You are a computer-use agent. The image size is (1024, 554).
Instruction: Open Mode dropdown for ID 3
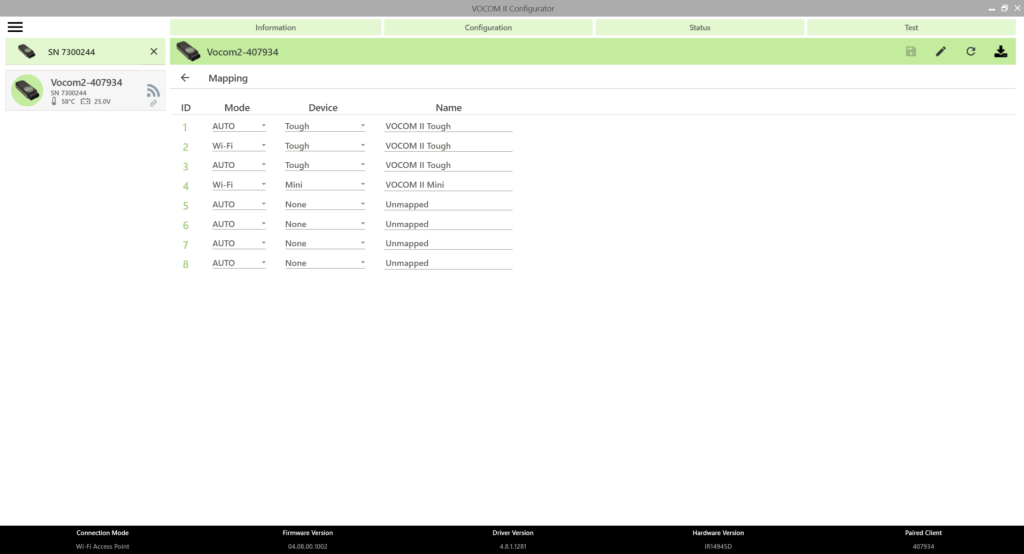(x=238, y=165)
